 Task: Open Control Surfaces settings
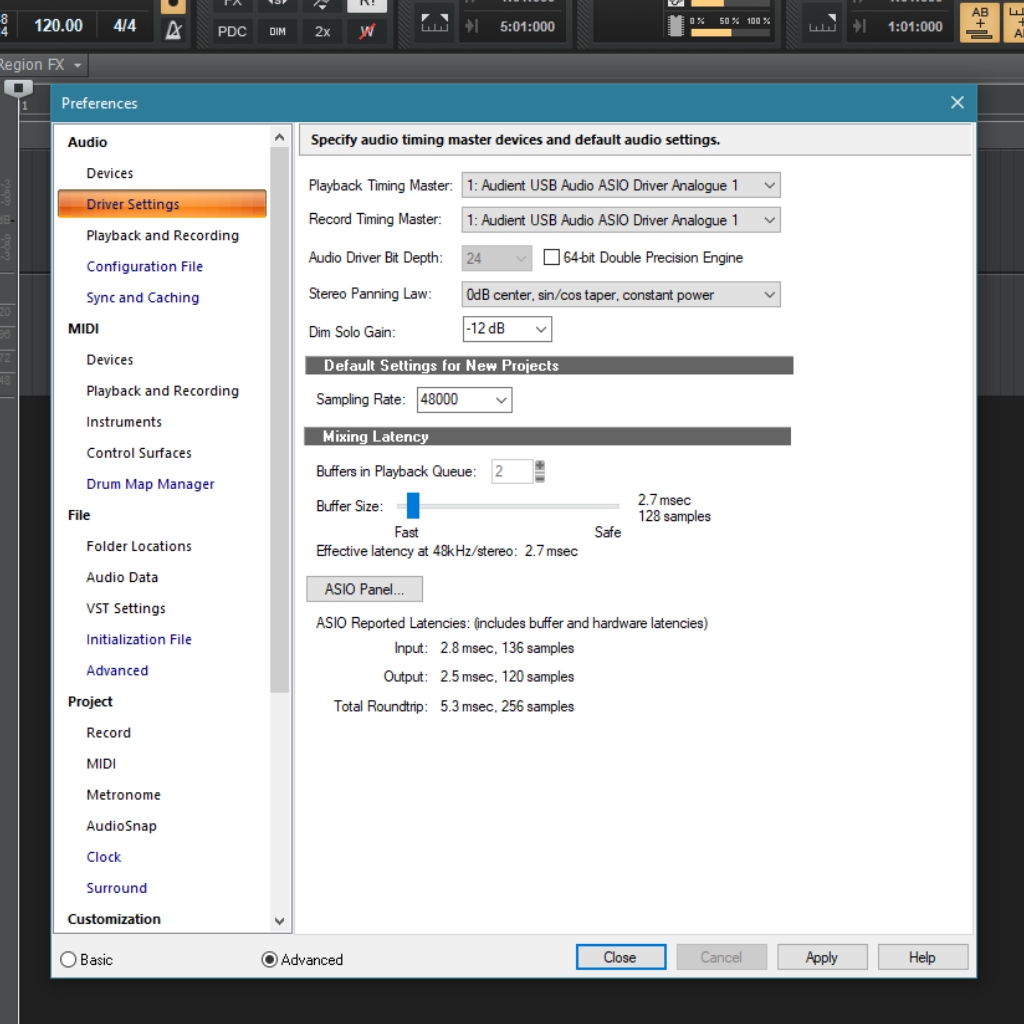(x=139, y=453)
